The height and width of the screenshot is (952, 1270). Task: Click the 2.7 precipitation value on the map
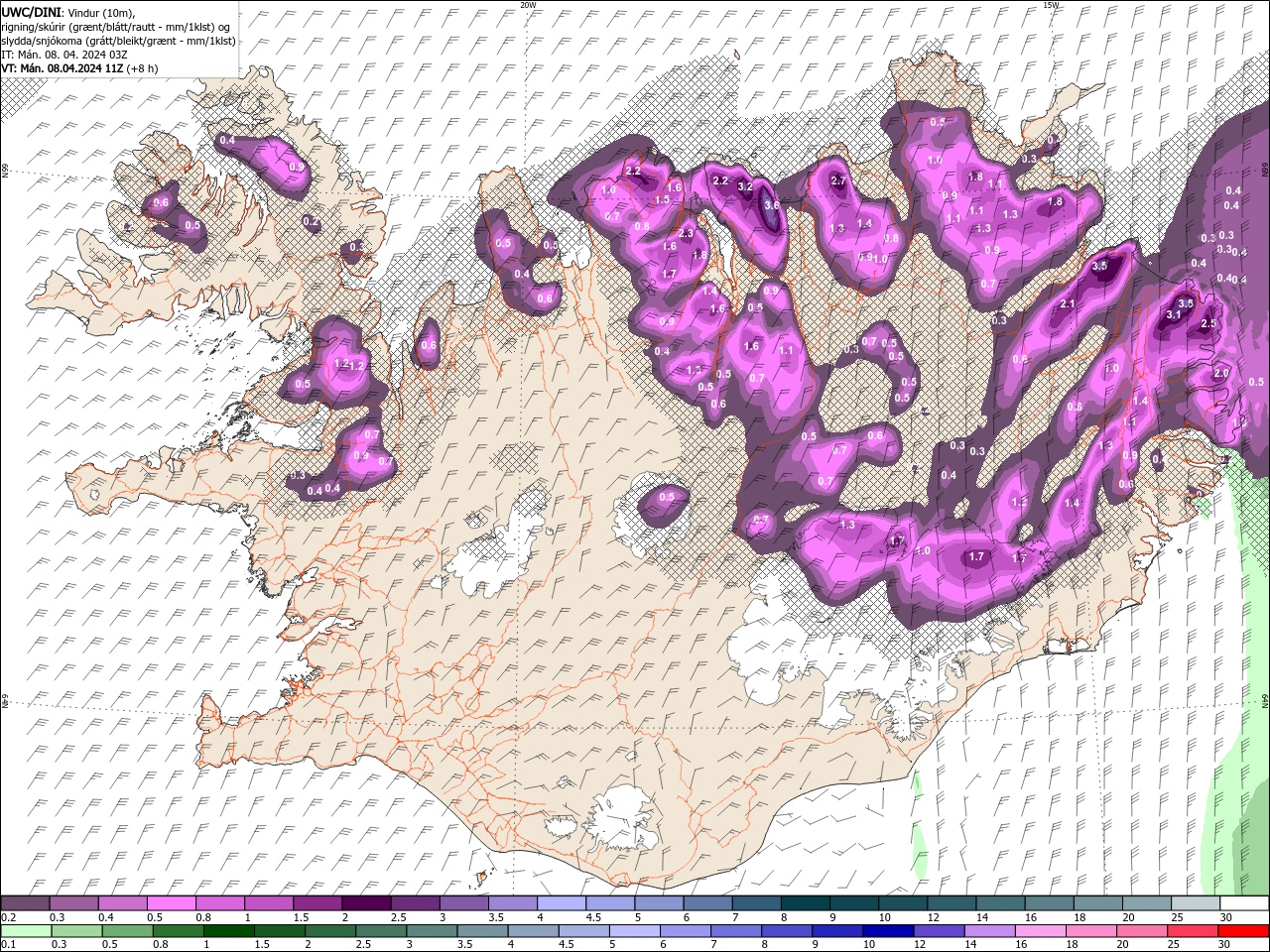[838, 181]
